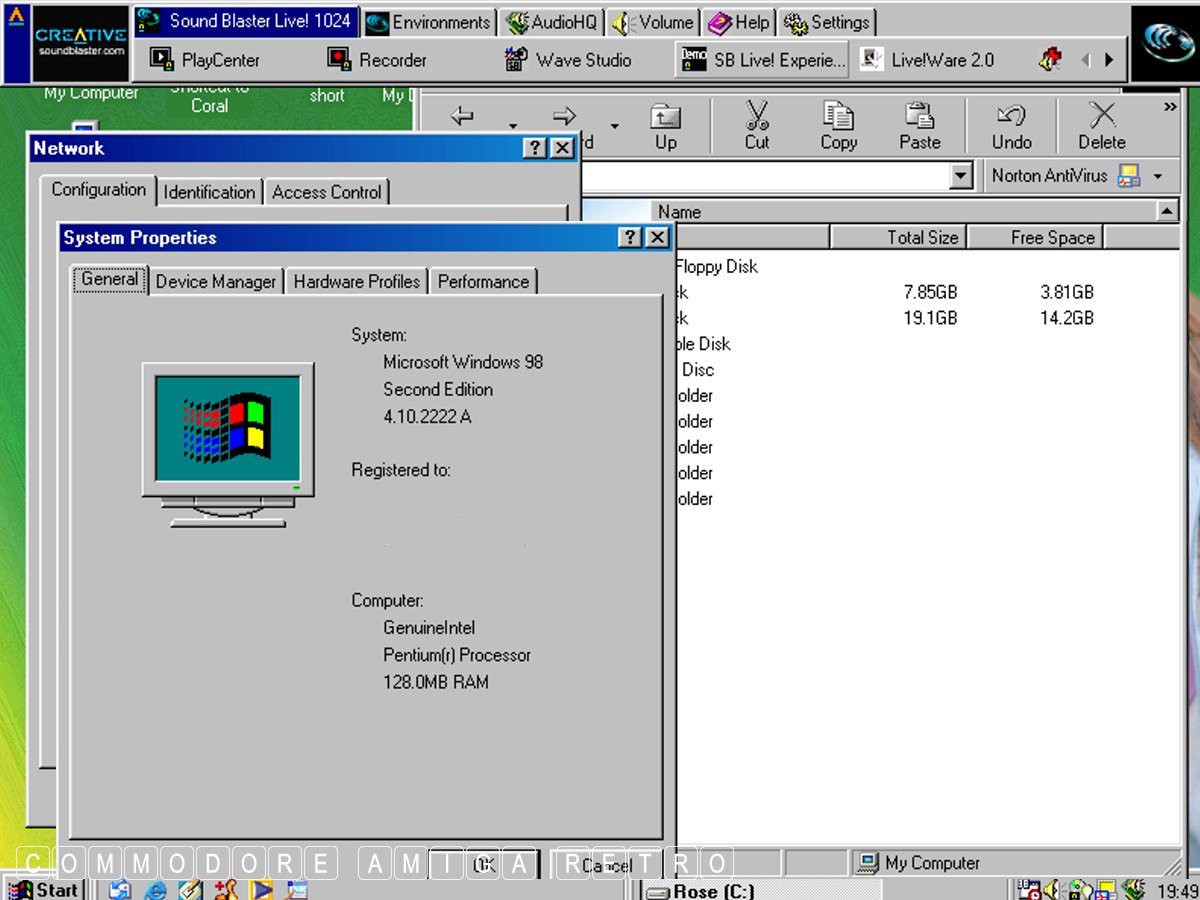Switch to the Device Manager tab
Screen dimensions: 1200x900
(x=215, y=282)
